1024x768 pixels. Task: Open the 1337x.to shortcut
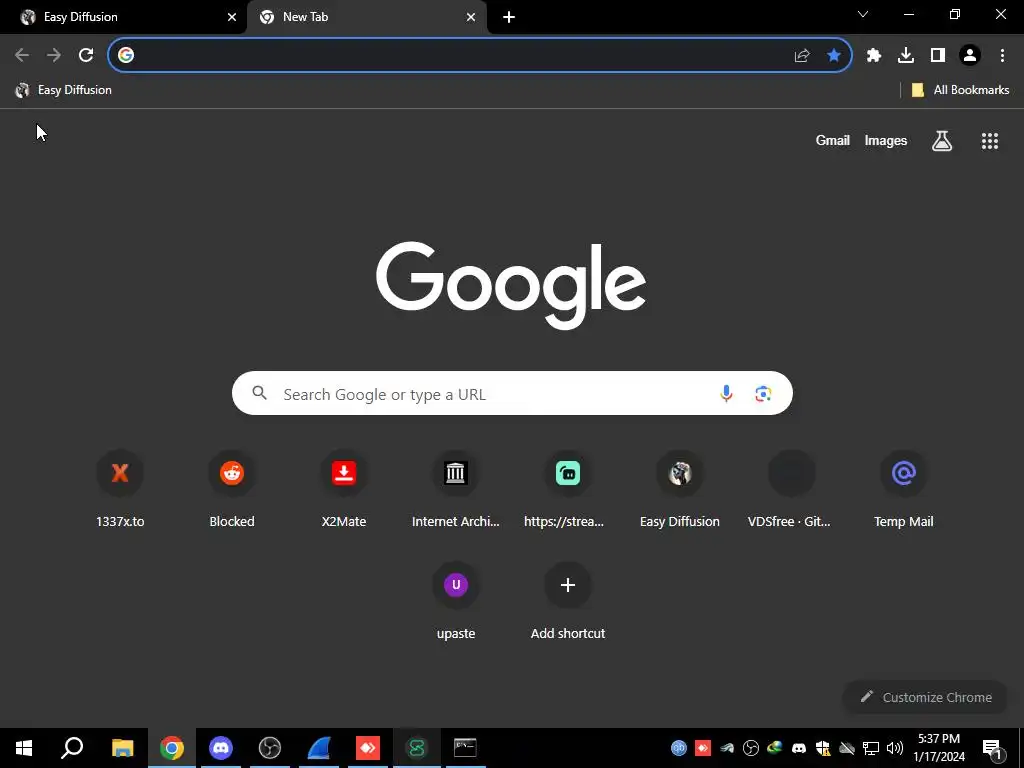click(120, 488)
